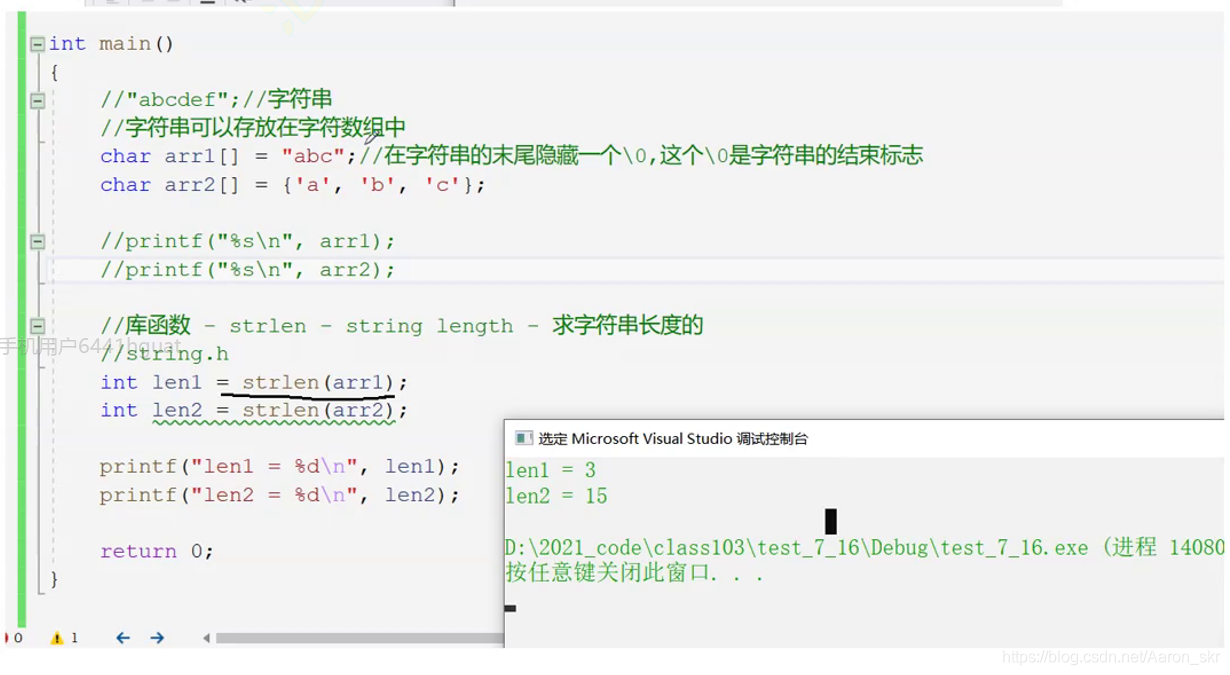The image size is (1230, 675).
Task: Collapse the //库函数 strlen comment block
Action: (x=37, y=326)
